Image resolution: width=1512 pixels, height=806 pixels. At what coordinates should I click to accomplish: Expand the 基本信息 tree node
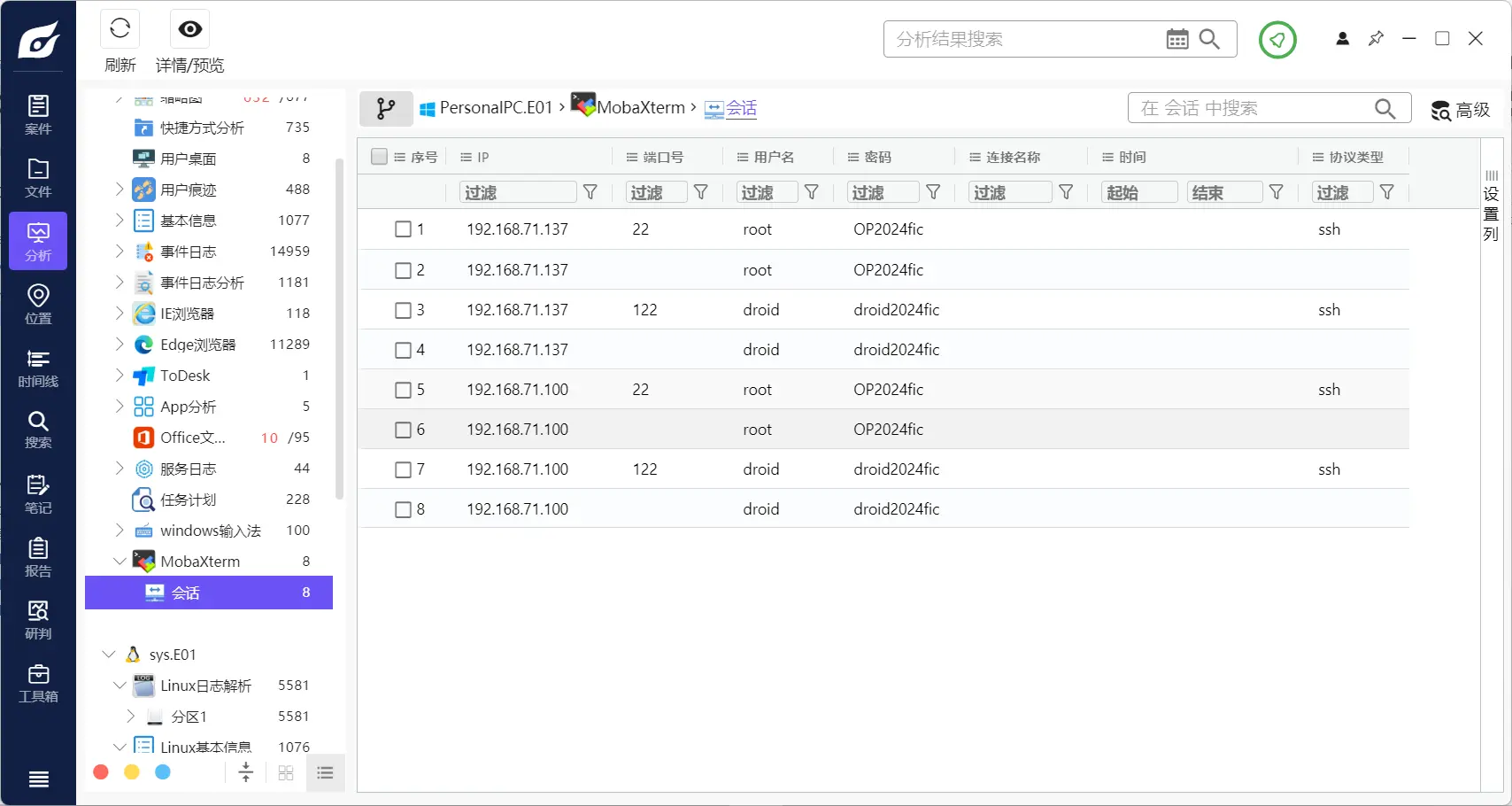pos(120,220)
